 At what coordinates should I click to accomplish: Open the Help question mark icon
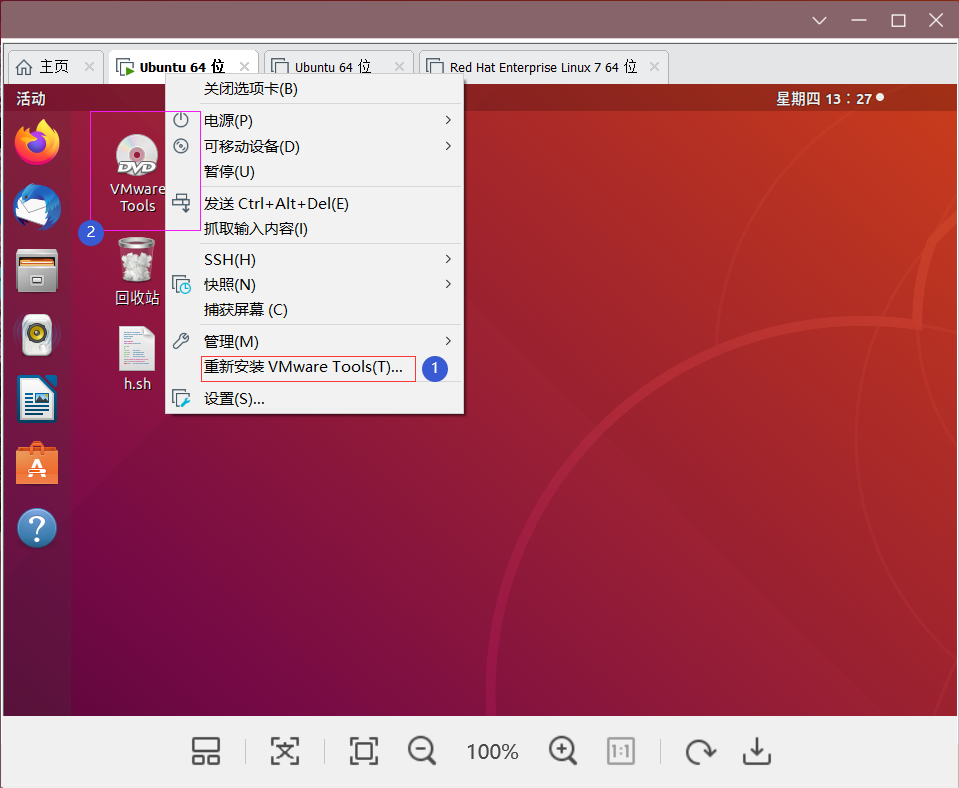(x=37, y=527)
